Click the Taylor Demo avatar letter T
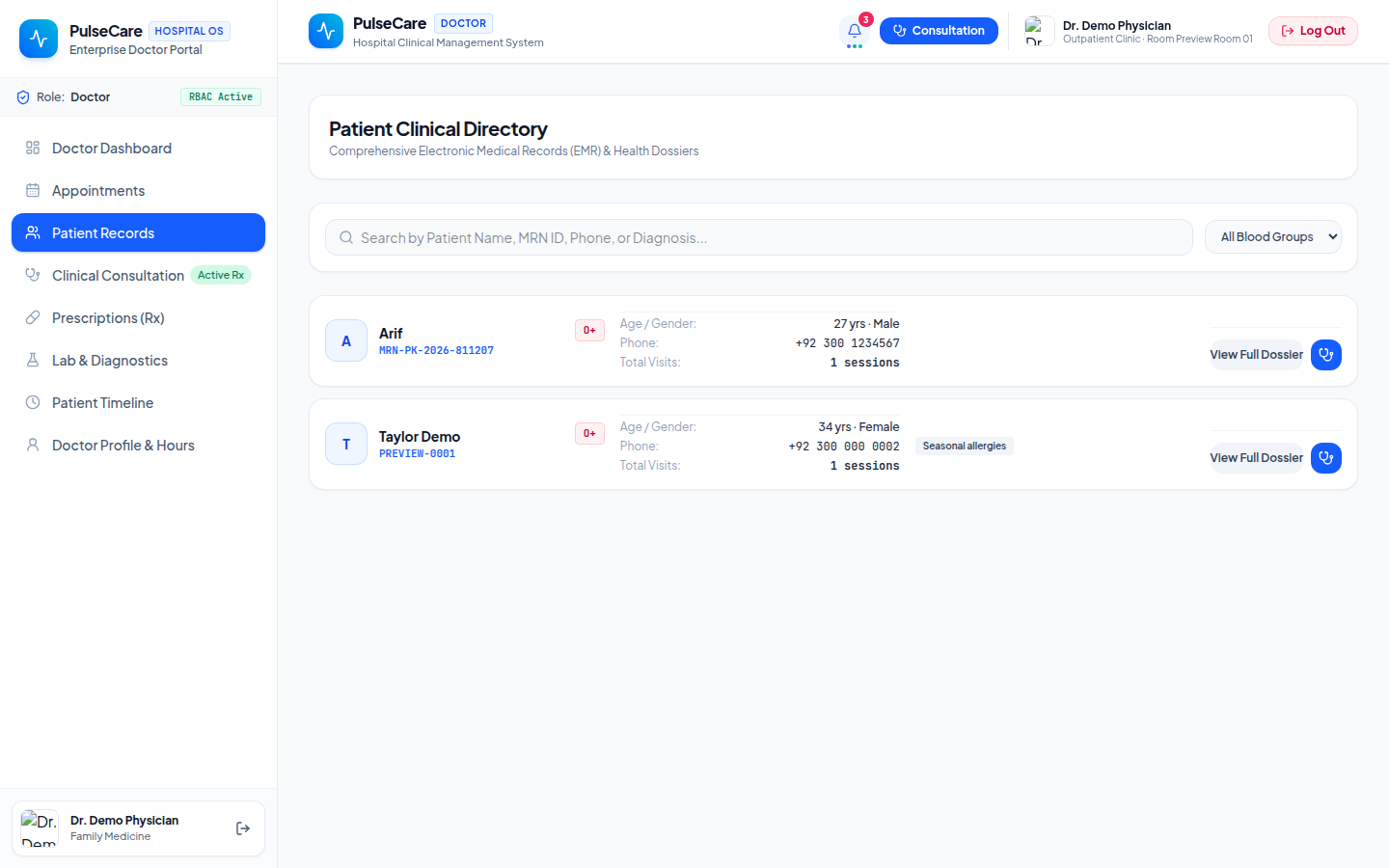This screenshot has width=1389, height=868. [346, 444]
